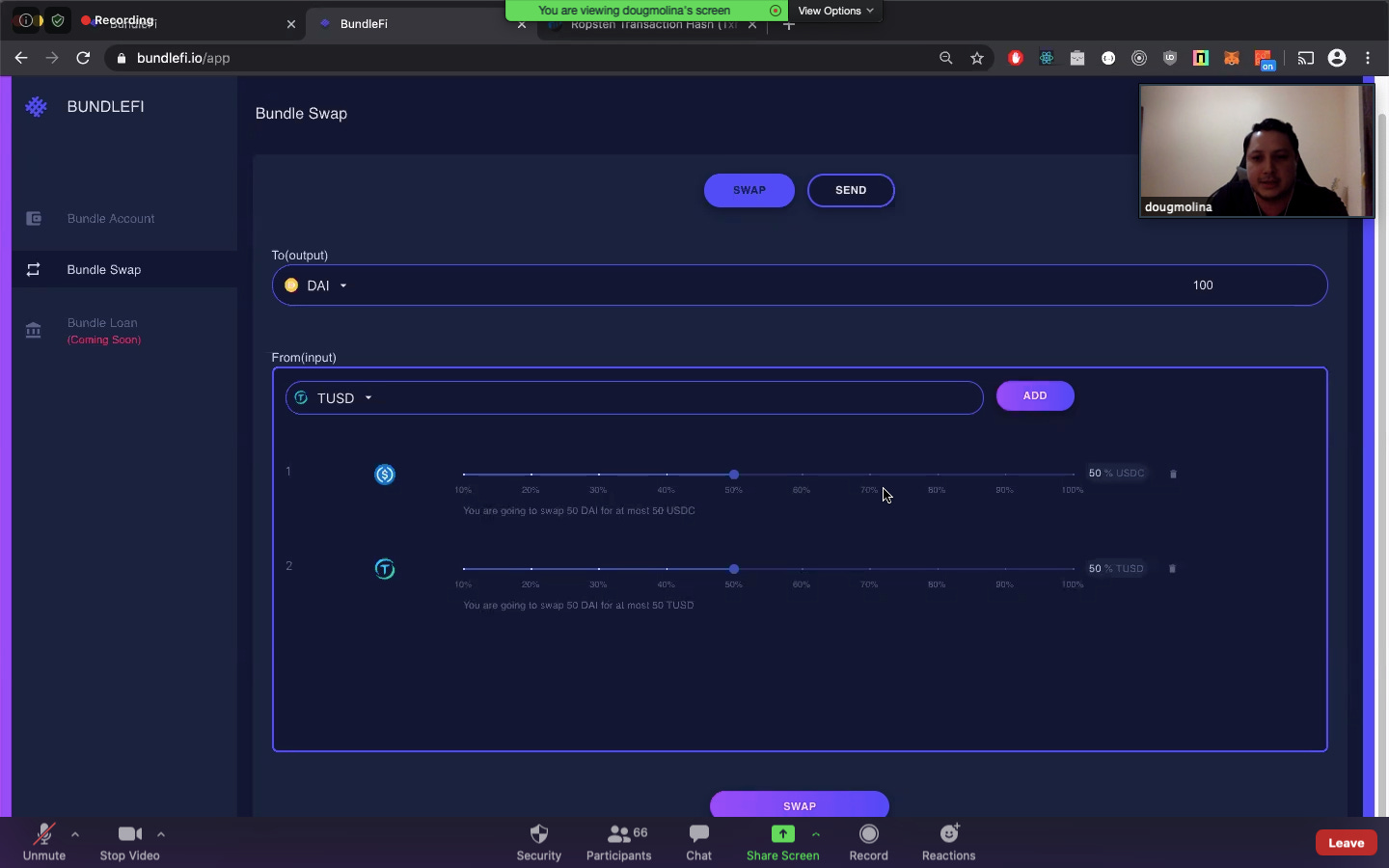The width and height of the screenshot is (1389, 868).
Task: Open the Chrome profile avatar
Action: 1337,58
